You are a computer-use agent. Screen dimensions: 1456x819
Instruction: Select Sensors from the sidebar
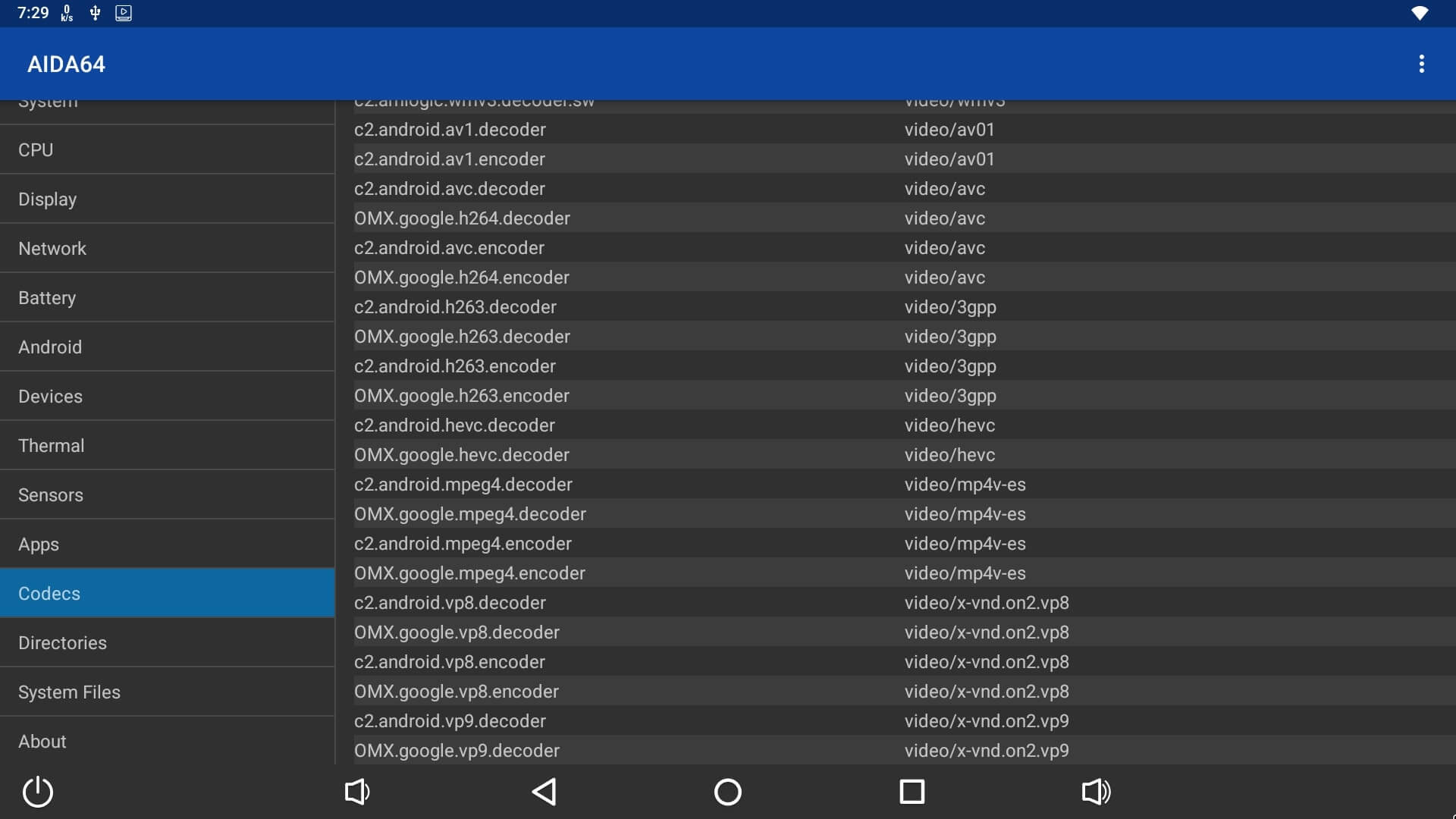tap(167, 495)
